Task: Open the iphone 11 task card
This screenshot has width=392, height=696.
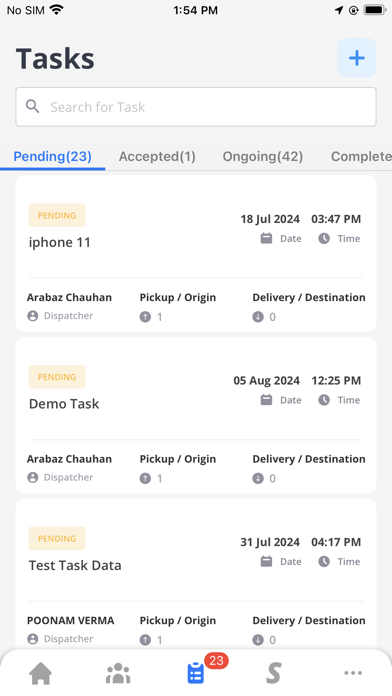Action: [x=196, y=253]
